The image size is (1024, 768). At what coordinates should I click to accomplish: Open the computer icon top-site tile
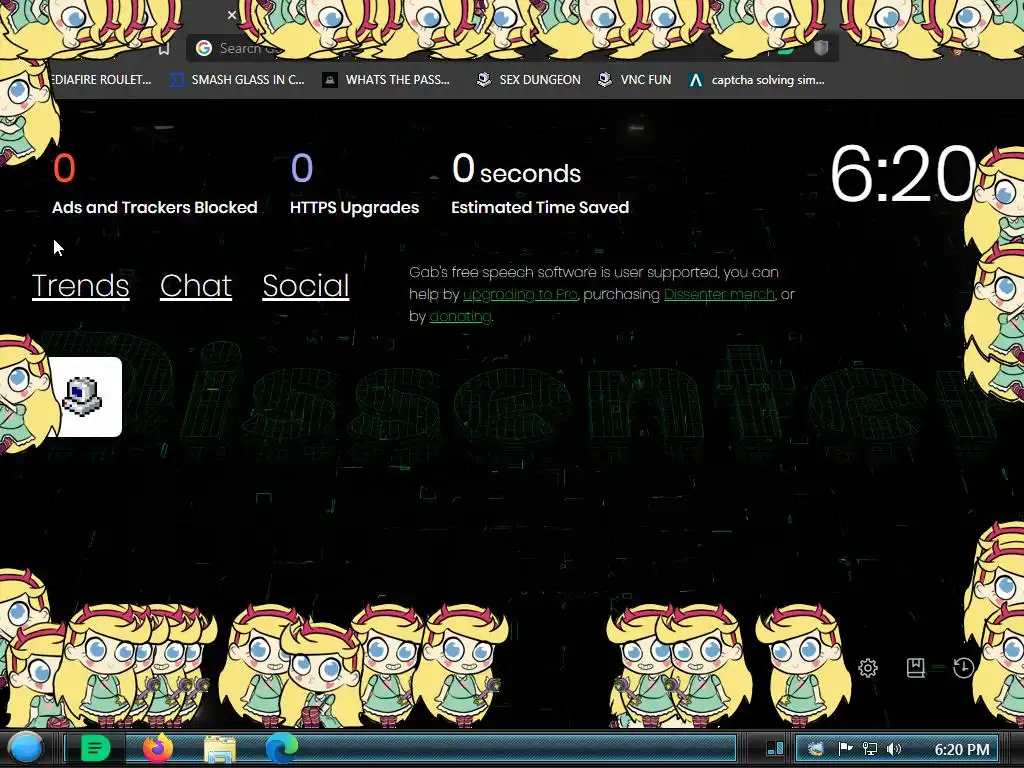coord(83,396)
